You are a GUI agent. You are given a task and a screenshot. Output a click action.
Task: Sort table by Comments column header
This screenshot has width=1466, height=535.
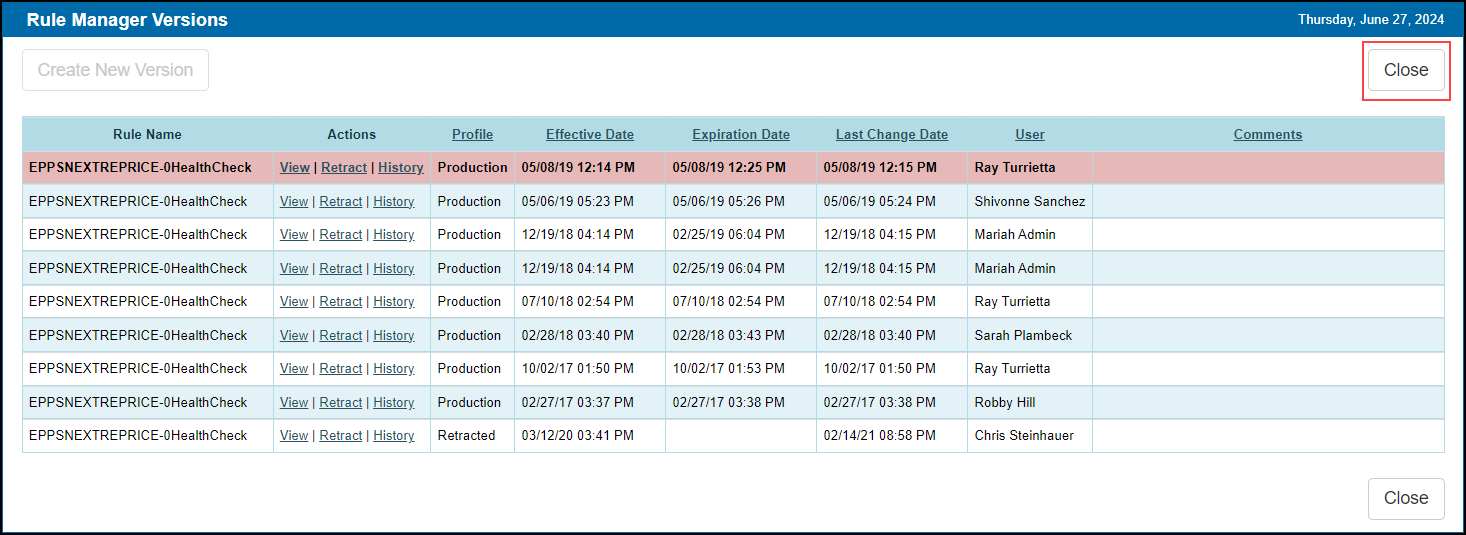pyautogui.click(x=1268, y=134)
